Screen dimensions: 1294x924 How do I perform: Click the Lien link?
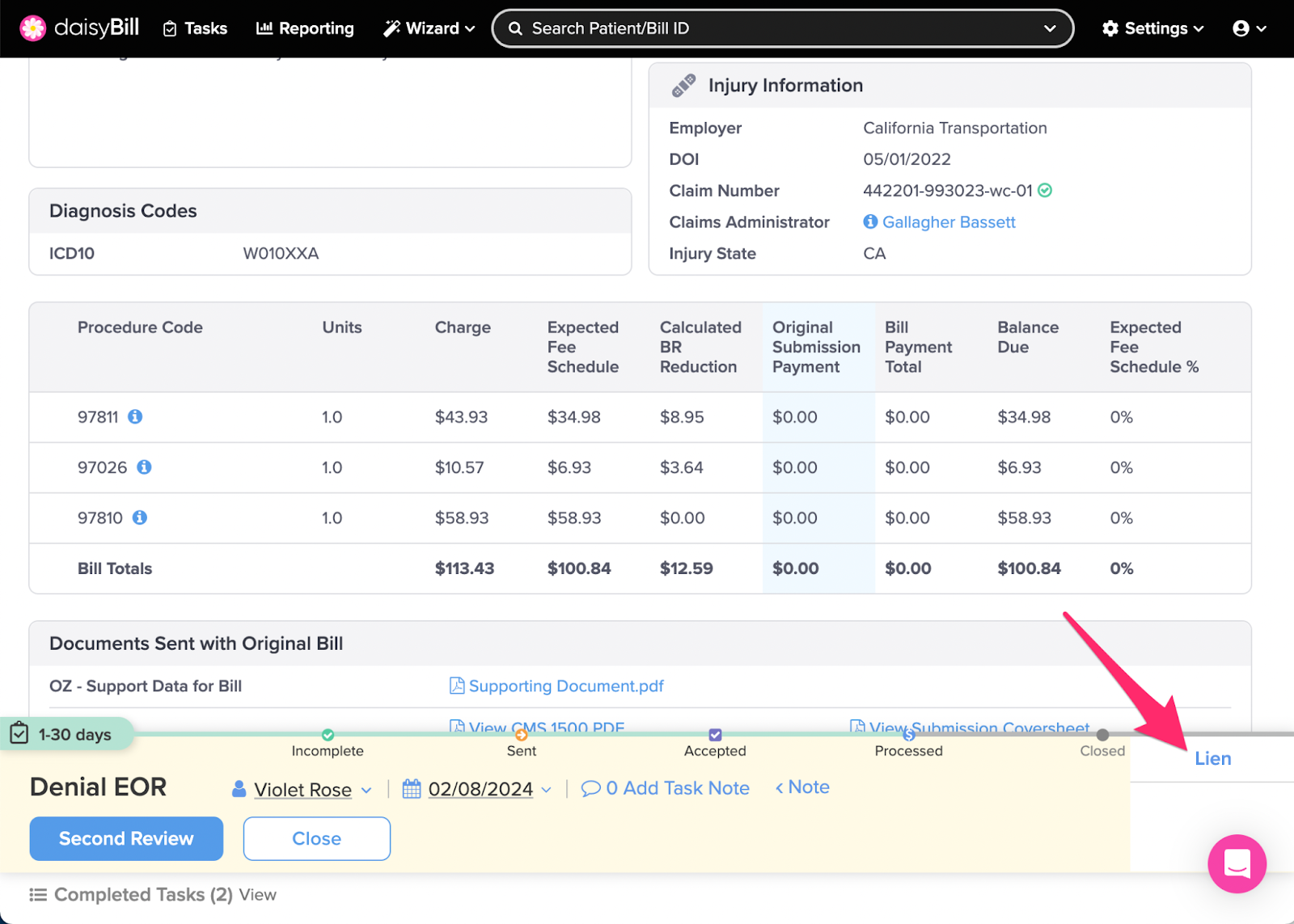tap(1212, 758)
